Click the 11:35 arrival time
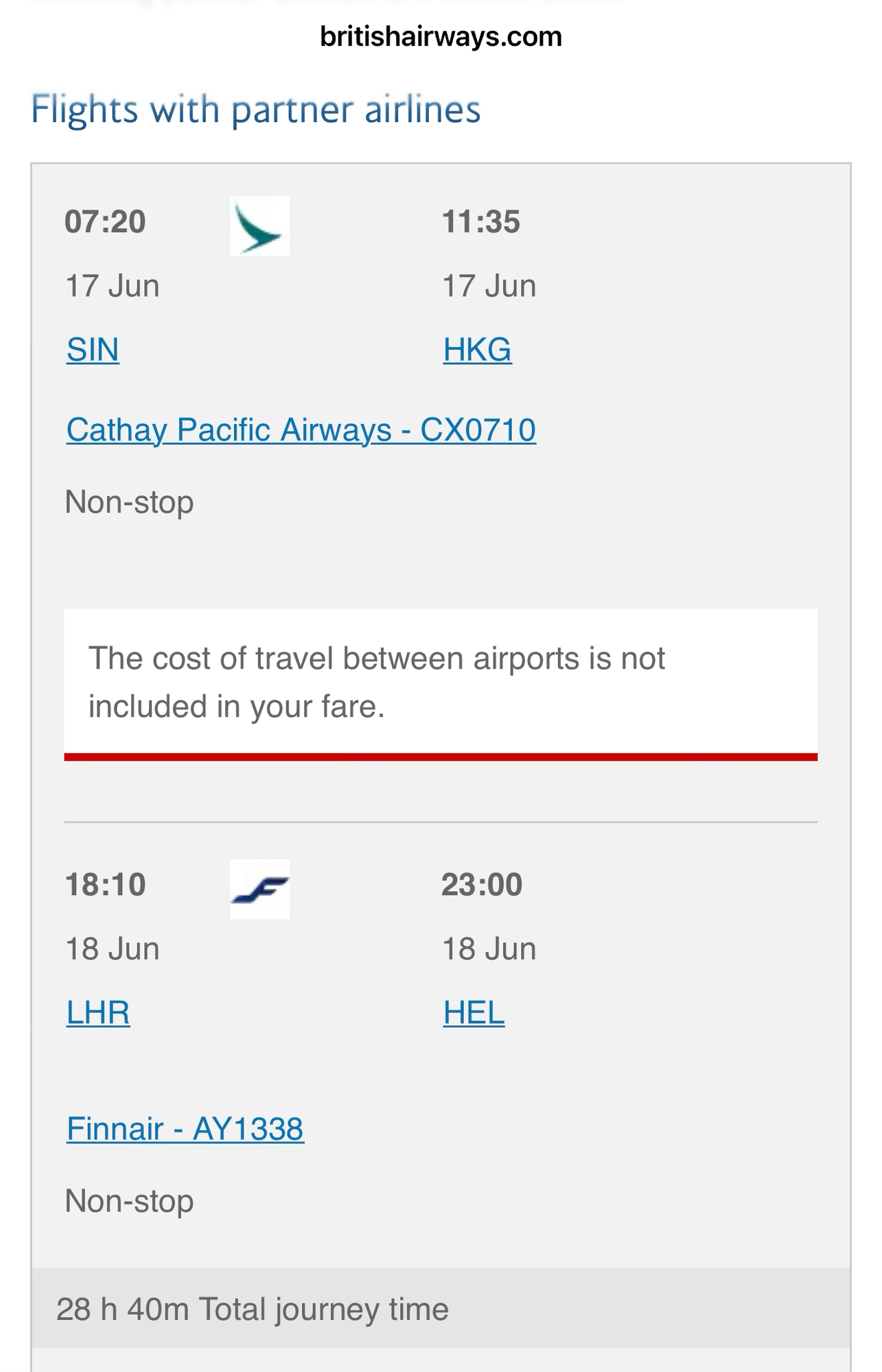The width and height of the screenshot is (882, 1372). click(x=481, y=222)
